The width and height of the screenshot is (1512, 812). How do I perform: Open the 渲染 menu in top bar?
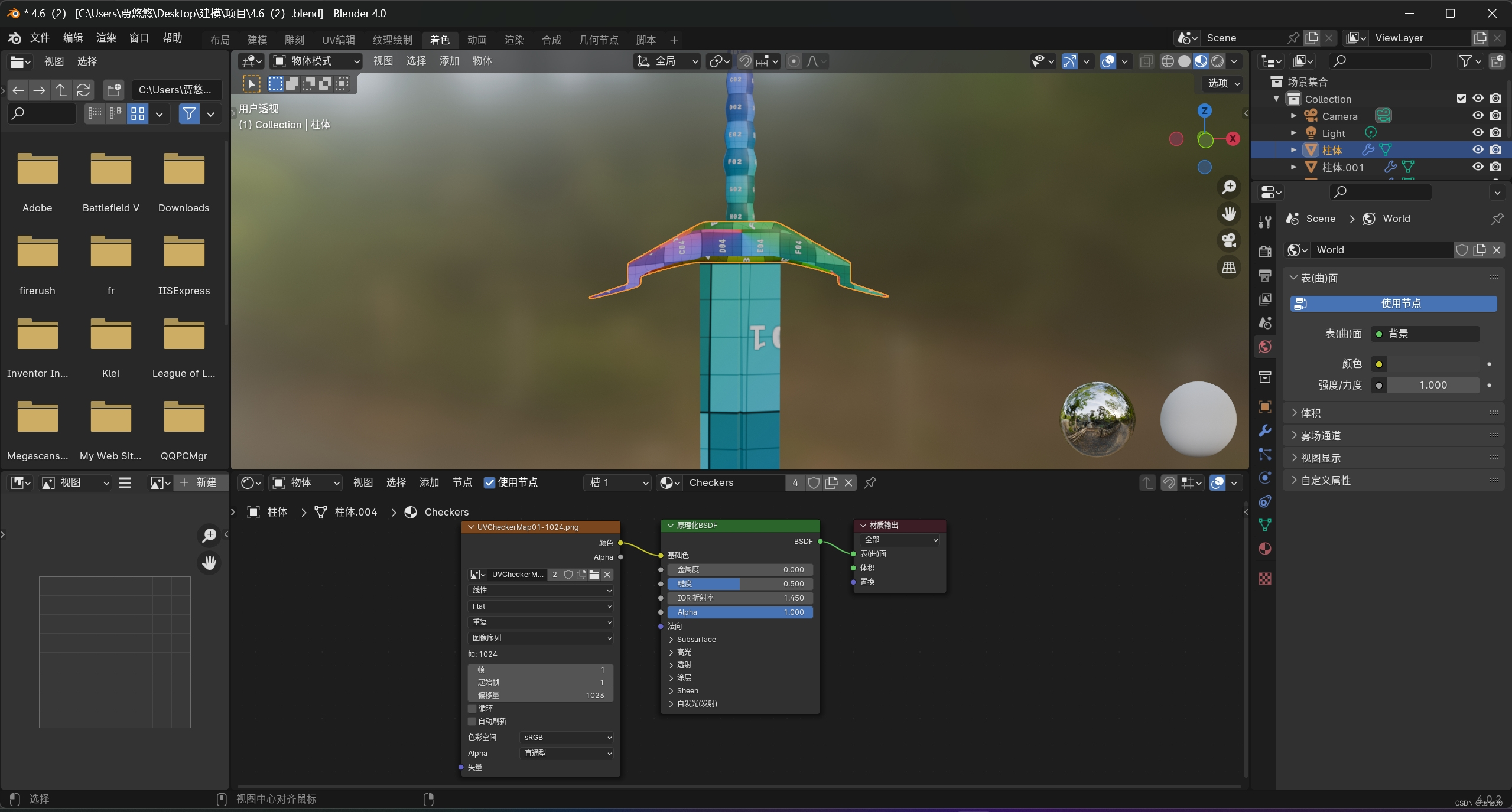tap(106, 38)
